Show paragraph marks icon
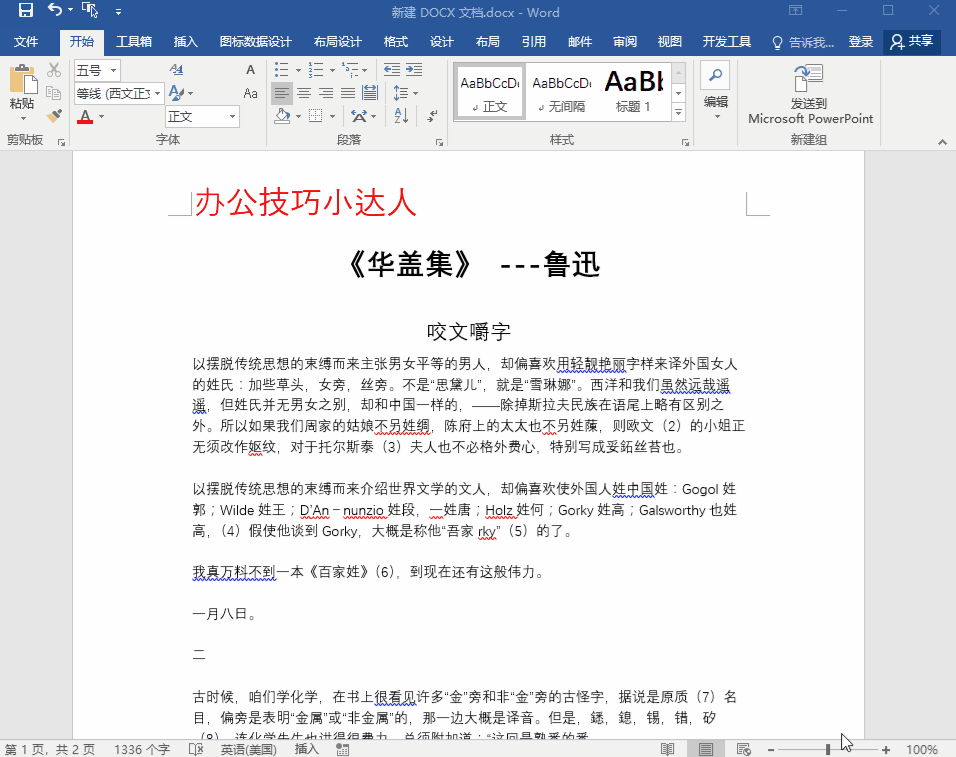This screenshot has height=757, width=956. click(432, 116)
